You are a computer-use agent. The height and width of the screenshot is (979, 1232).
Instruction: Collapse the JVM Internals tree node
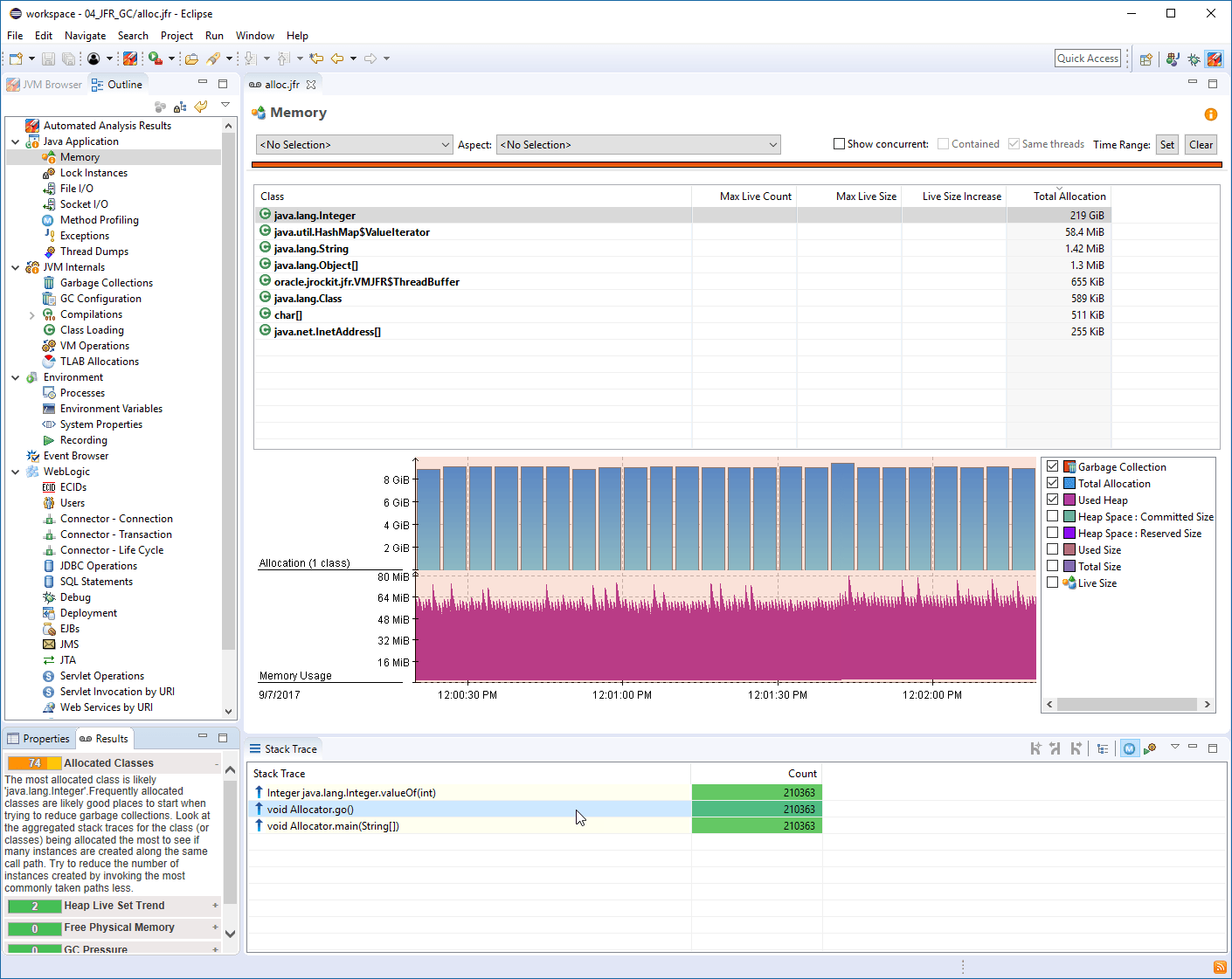(x=16, y=267)
